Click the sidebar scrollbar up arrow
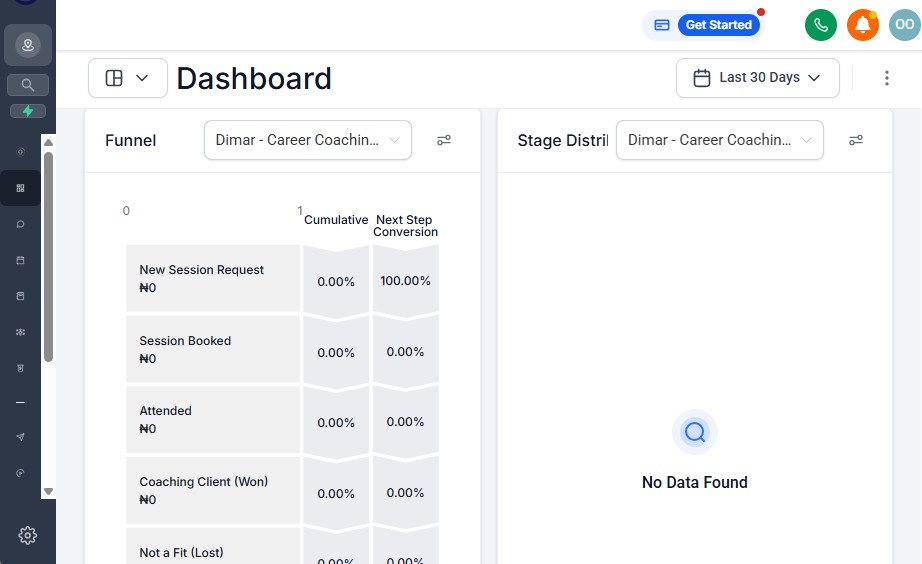The height and width of the screenshot is (564, 922). pyautogui.click(x=48, y=142)
